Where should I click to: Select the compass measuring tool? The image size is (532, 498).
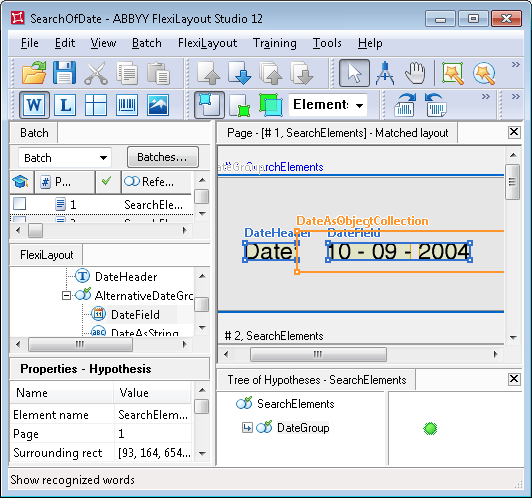click(x=385, y=73)
